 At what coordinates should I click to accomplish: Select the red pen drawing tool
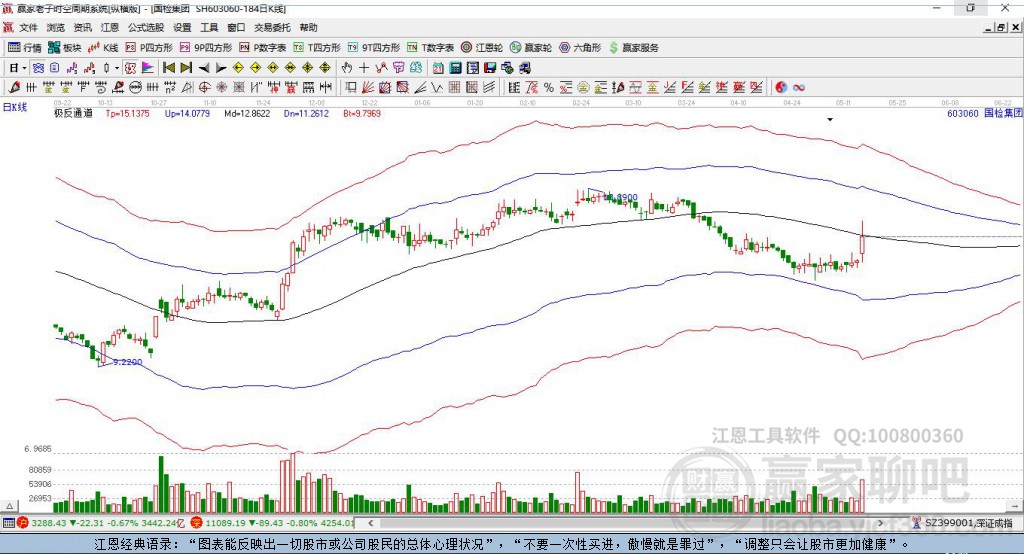(14, 88)
